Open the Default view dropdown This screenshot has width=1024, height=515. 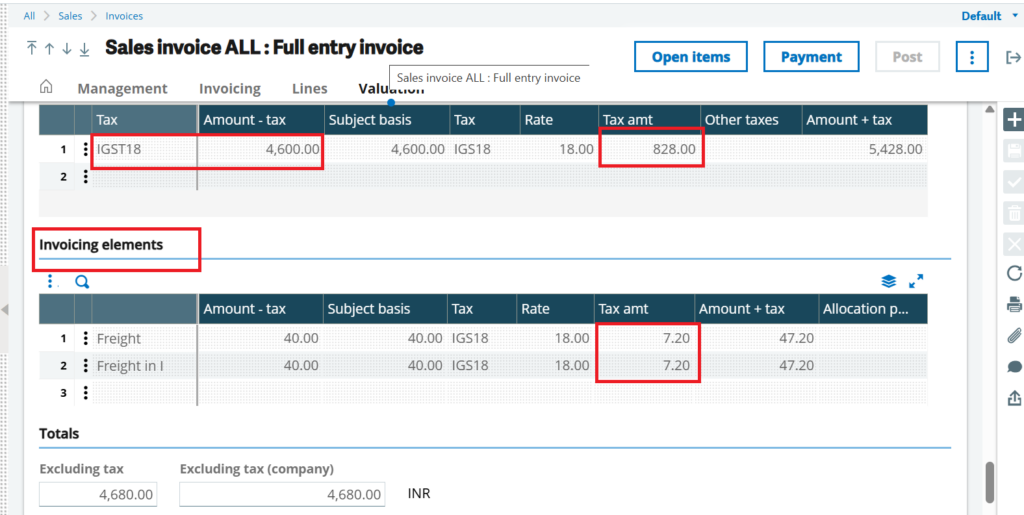click(989, 16)
